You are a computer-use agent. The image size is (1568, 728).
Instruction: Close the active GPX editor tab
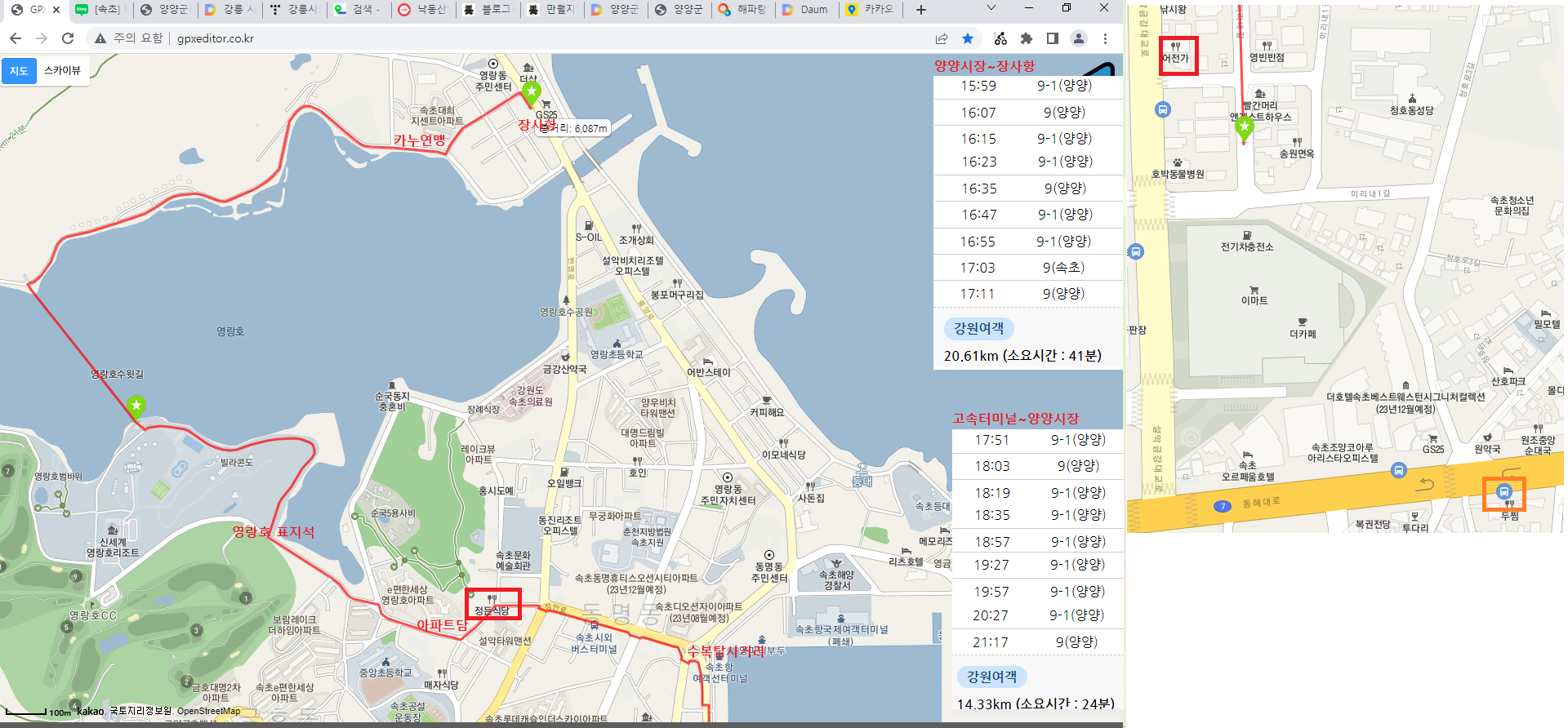[x=56, y=10]
